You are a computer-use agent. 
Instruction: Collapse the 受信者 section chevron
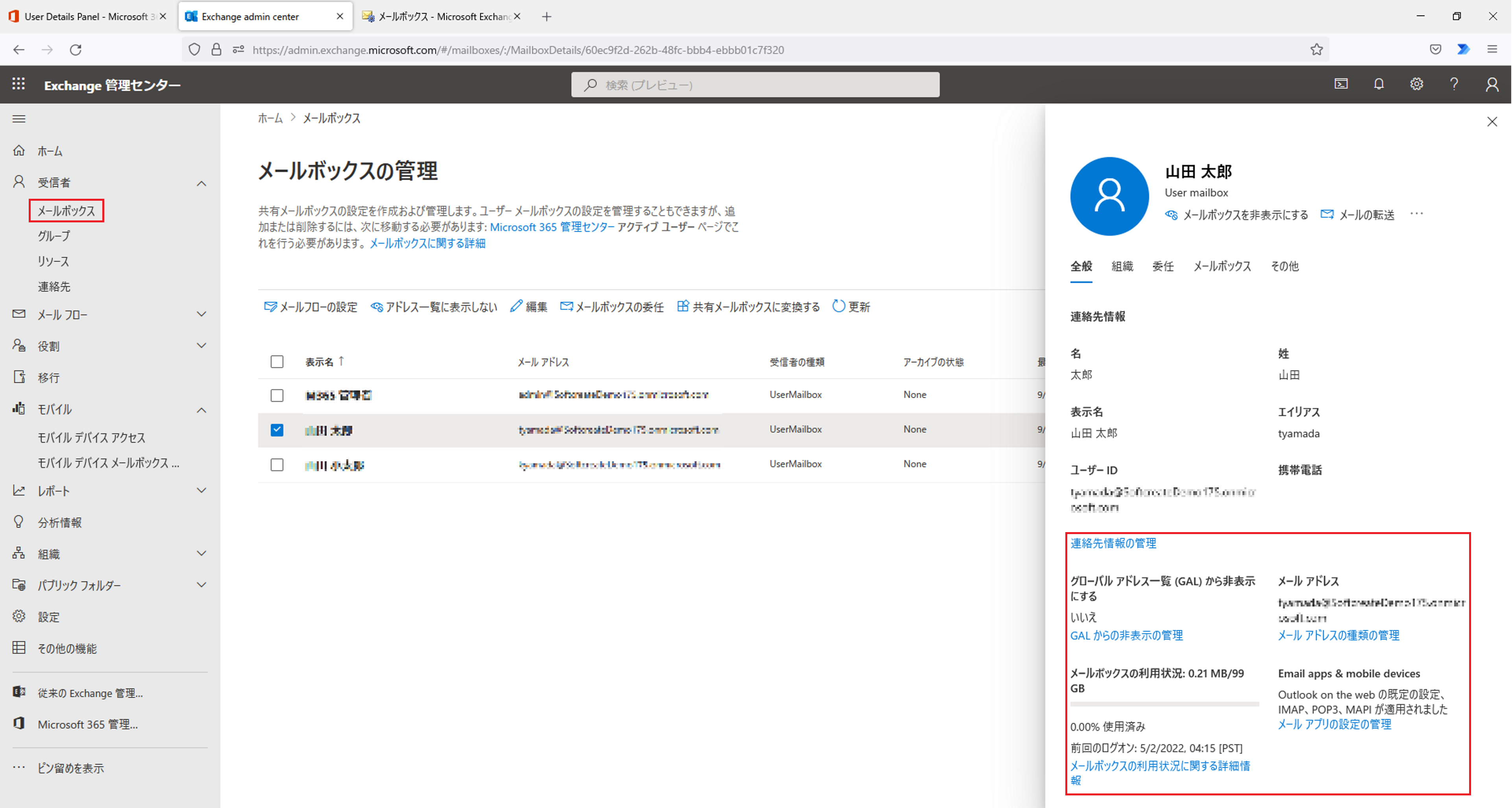tap(201, 183)
